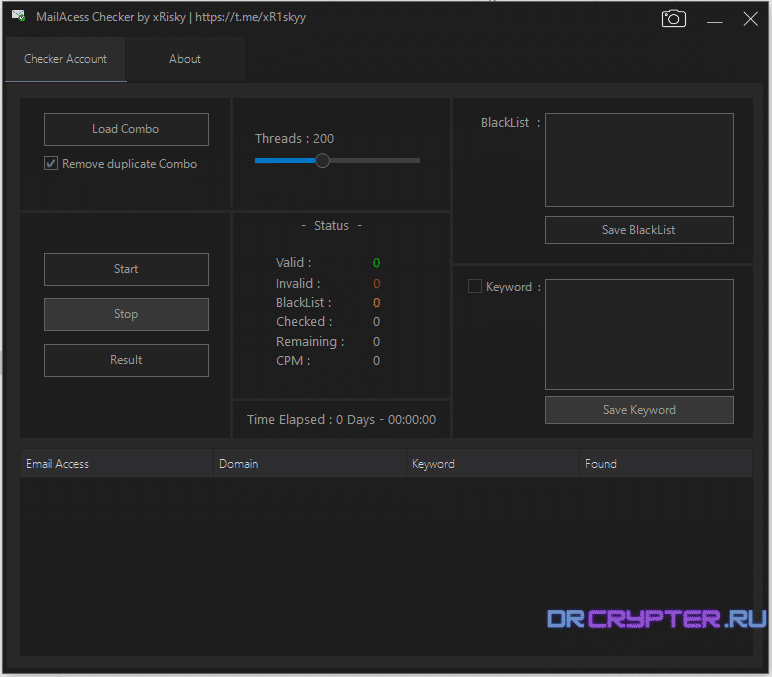Click the Checked count value

click(377, 322)
